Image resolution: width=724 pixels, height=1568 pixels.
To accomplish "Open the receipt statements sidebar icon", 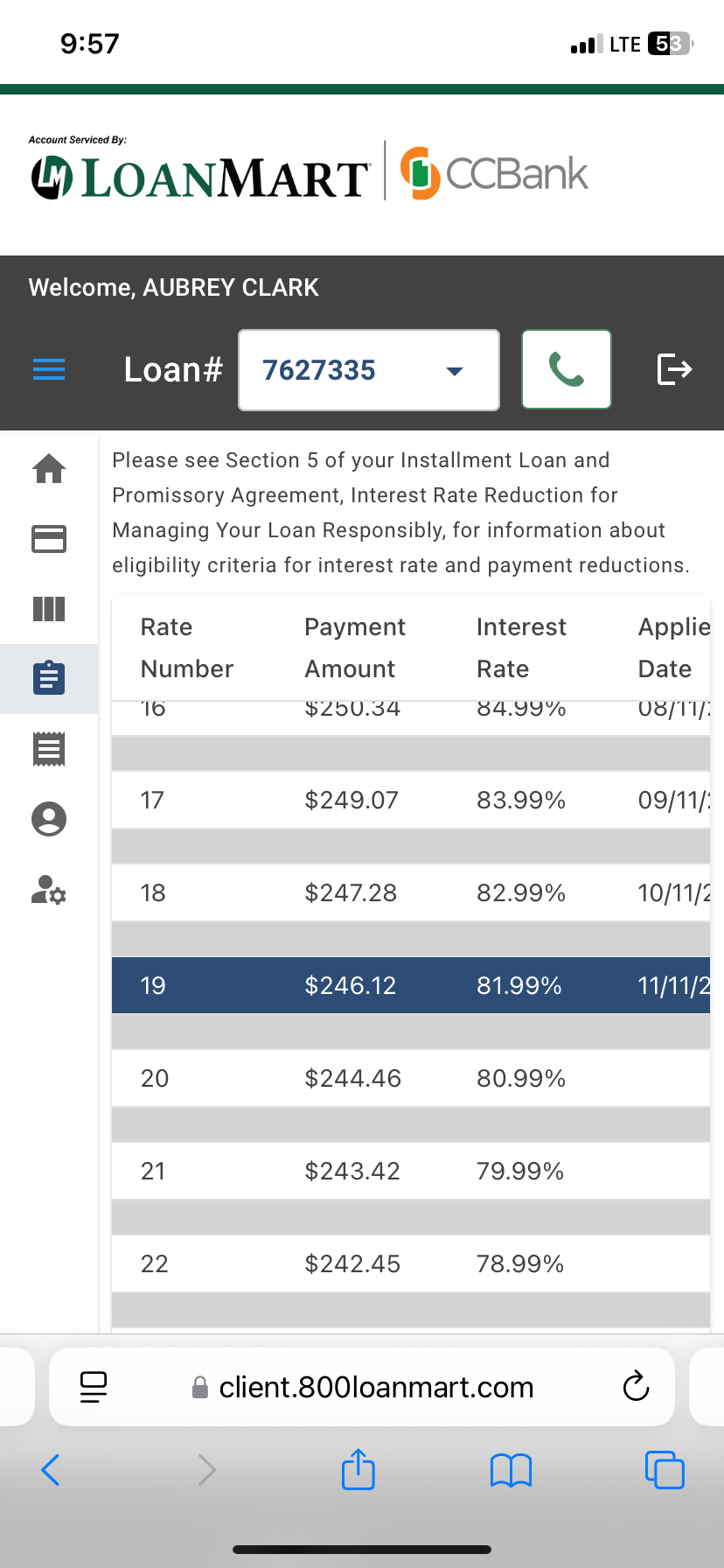I will coord(49,749).
